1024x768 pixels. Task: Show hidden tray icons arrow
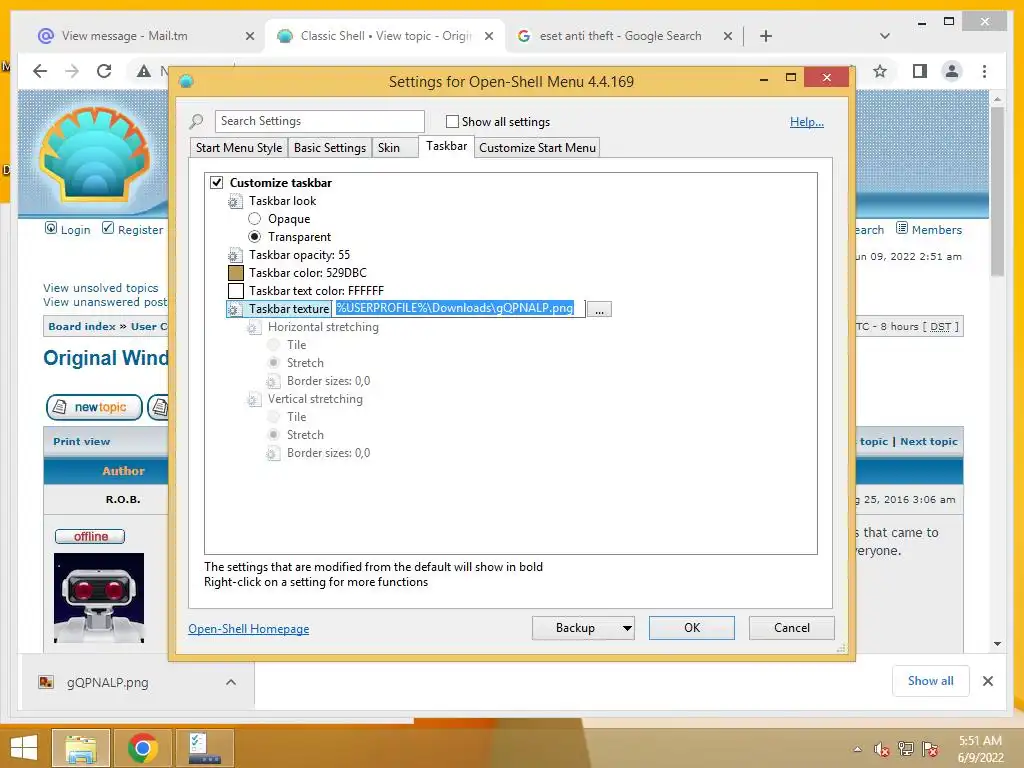tap(857, 749)
